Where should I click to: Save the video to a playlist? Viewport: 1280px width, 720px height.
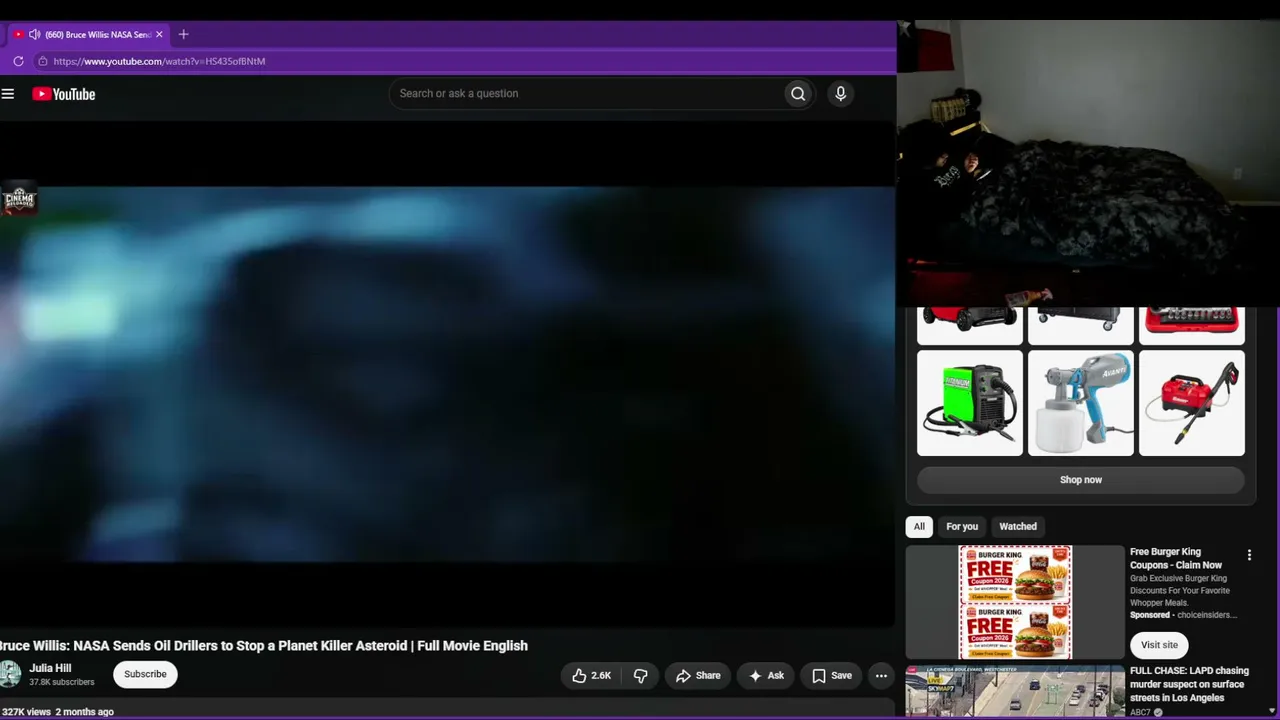(x=832, y=676)
